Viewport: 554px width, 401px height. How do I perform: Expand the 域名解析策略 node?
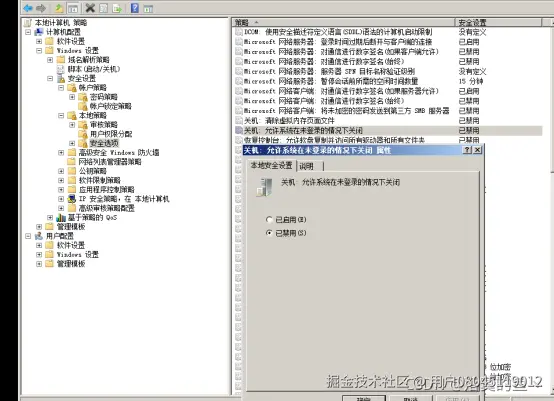(50, 60)
